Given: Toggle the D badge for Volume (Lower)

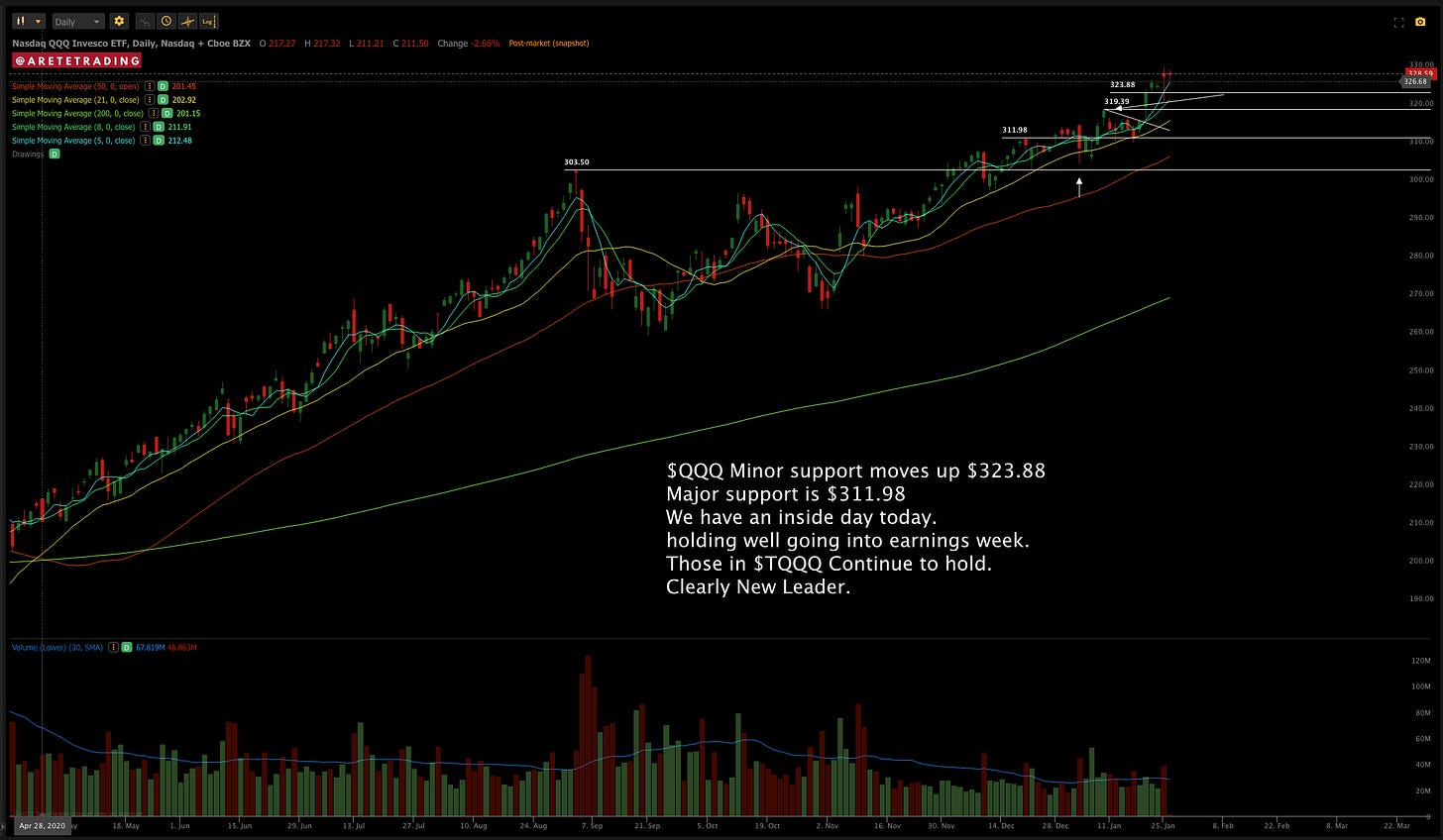Looking at the screenshot, I should [126, 647].
